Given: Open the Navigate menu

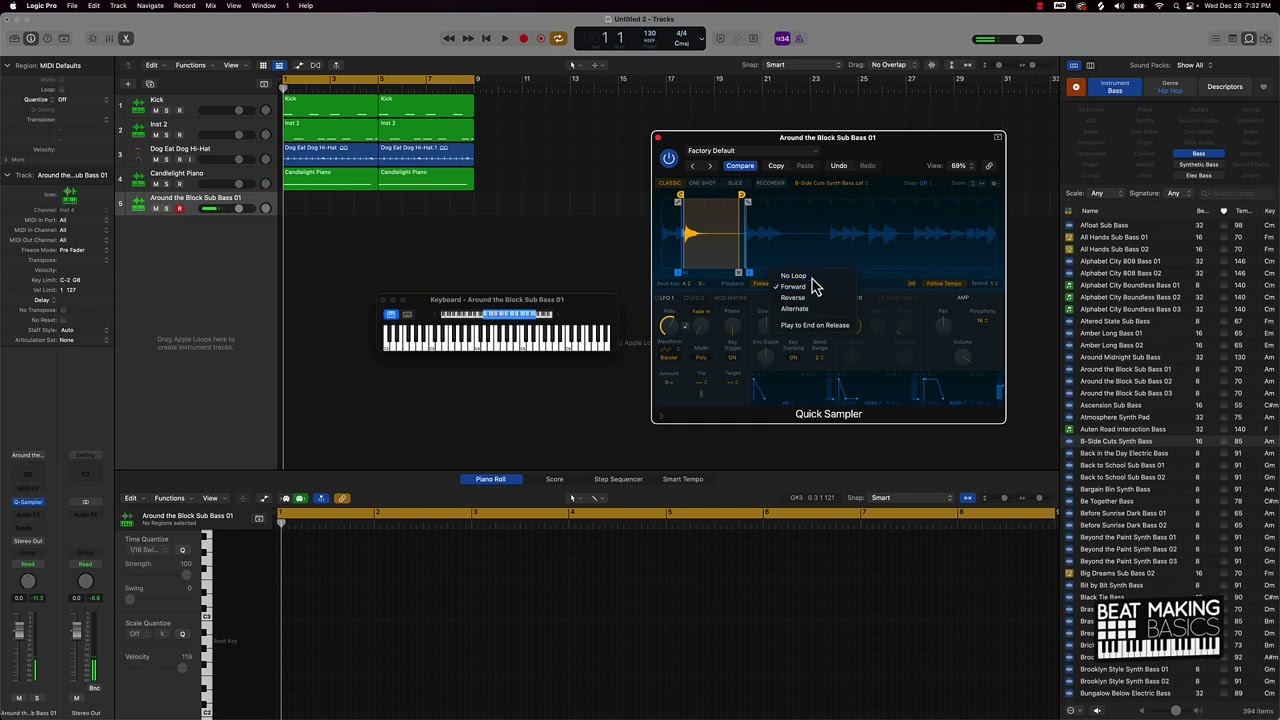Looking at the screenshot, I should pos(150,6).
